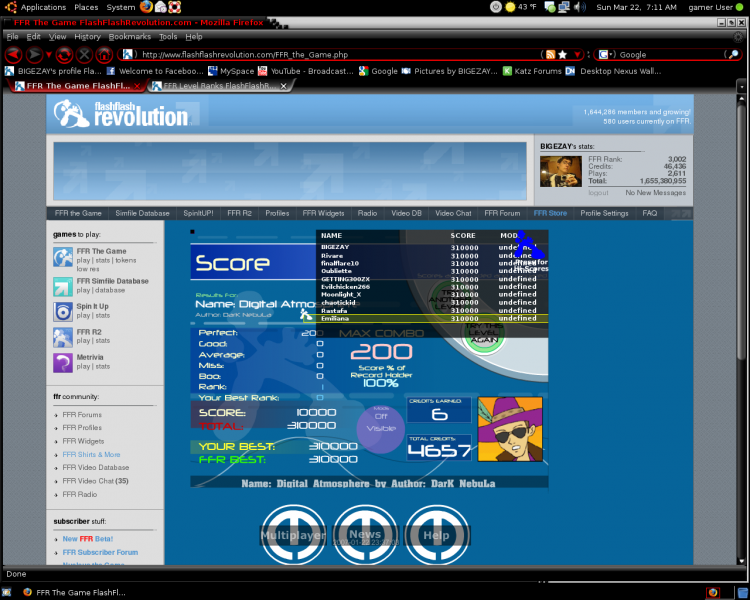Viewport: 750px width, 600px height.
Task: Click the RSS feed icon in address bar
Action: (x=551, y=55)
